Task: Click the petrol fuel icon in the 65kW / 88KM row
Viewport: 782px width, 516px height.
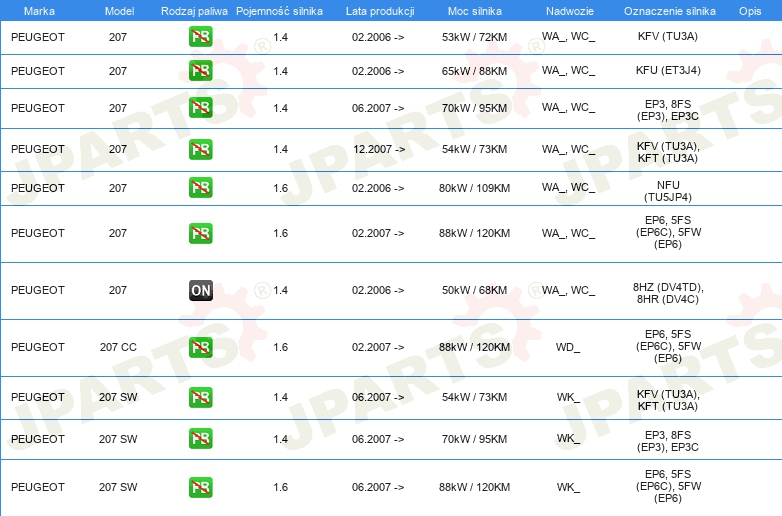Action: 200,71
